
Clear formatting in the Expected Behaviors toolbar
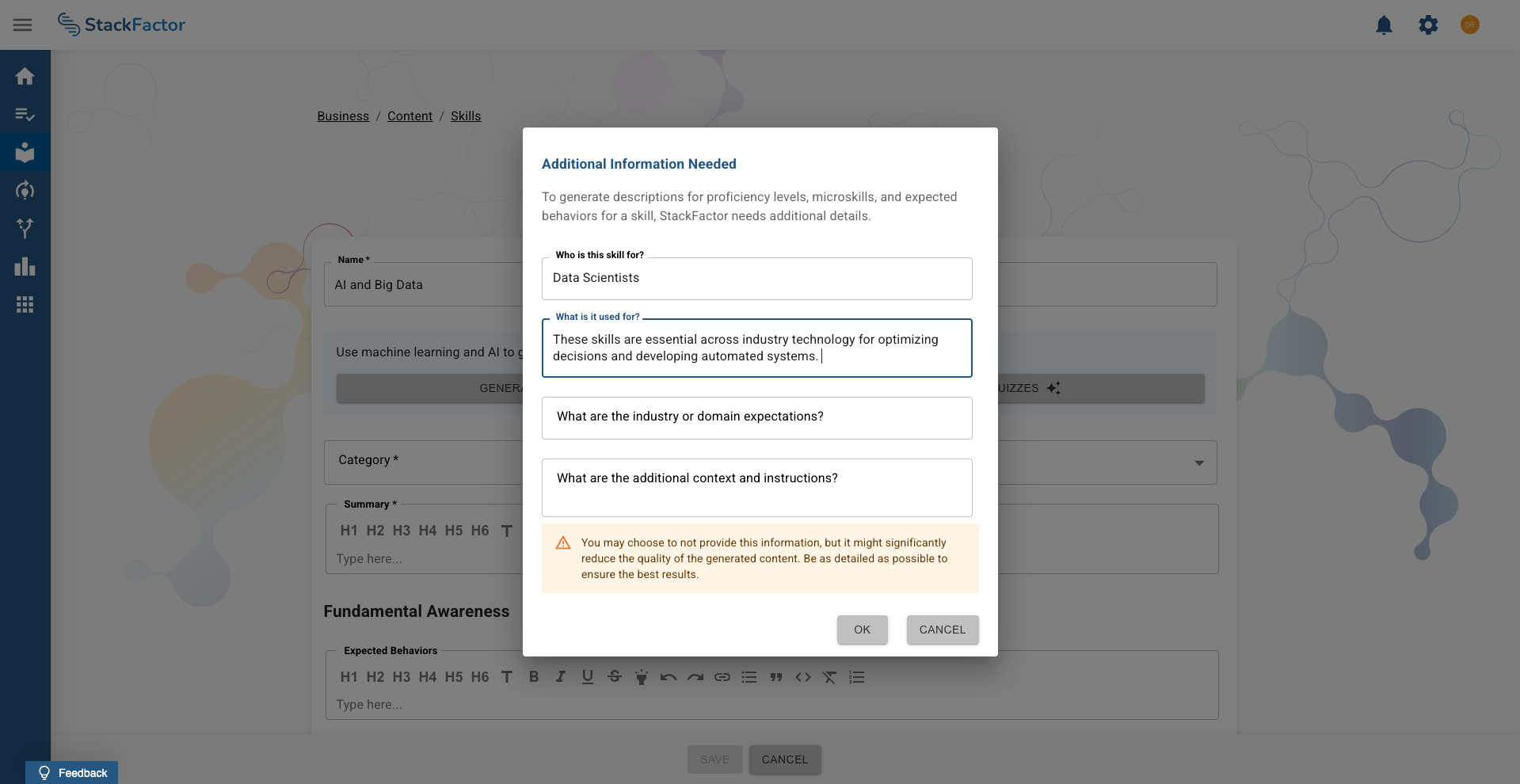(x=829, y=677)
